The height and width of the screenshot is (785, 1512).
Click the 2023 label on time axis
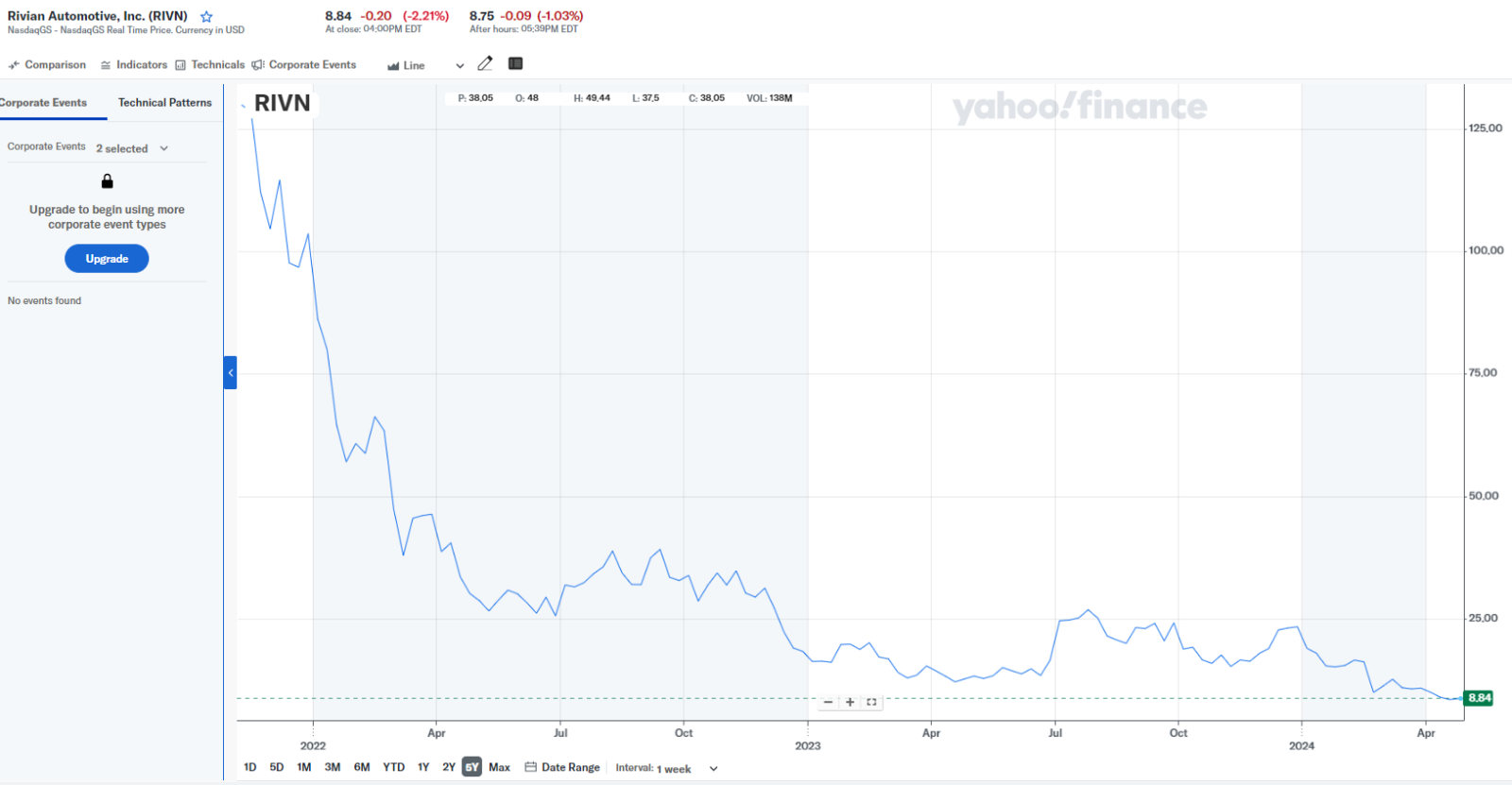coord(808,746)
